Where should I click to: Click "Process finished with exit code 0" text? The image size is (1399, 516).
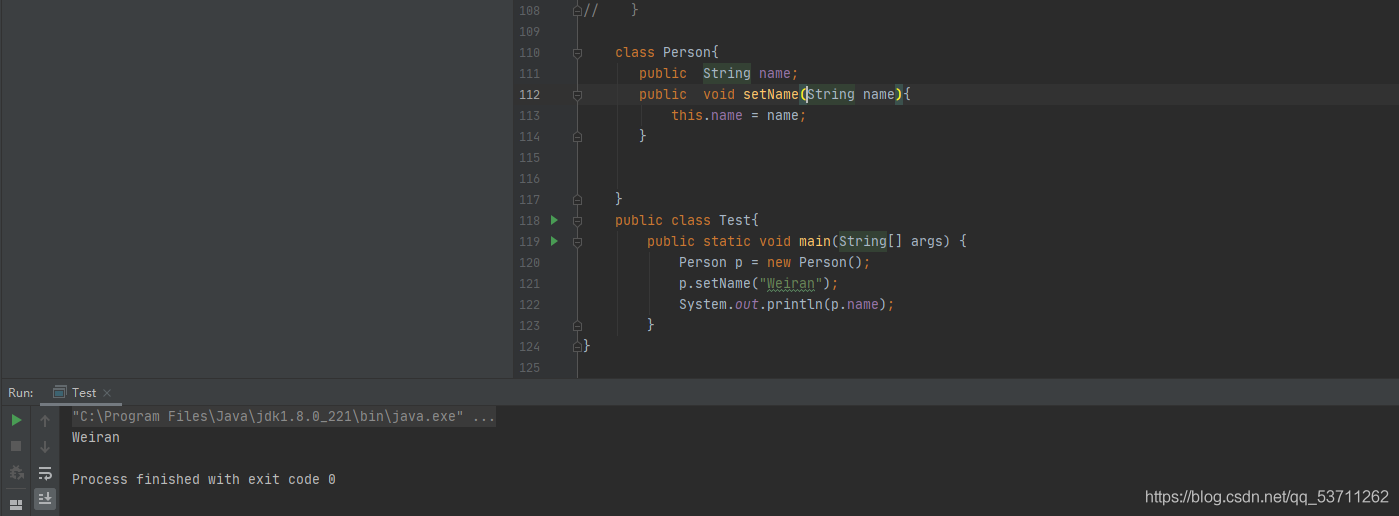click(204, 479)
